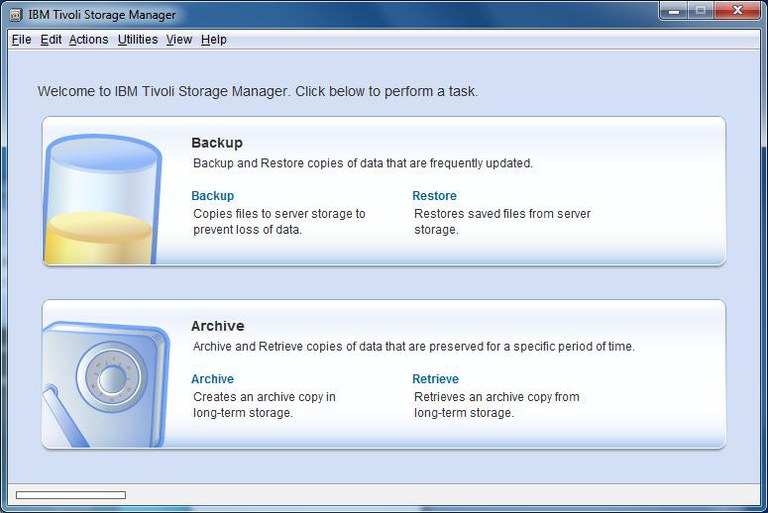The height and width of the screenshot is (513, 768).
Task: Open the View menu
Action: (179, 40)
